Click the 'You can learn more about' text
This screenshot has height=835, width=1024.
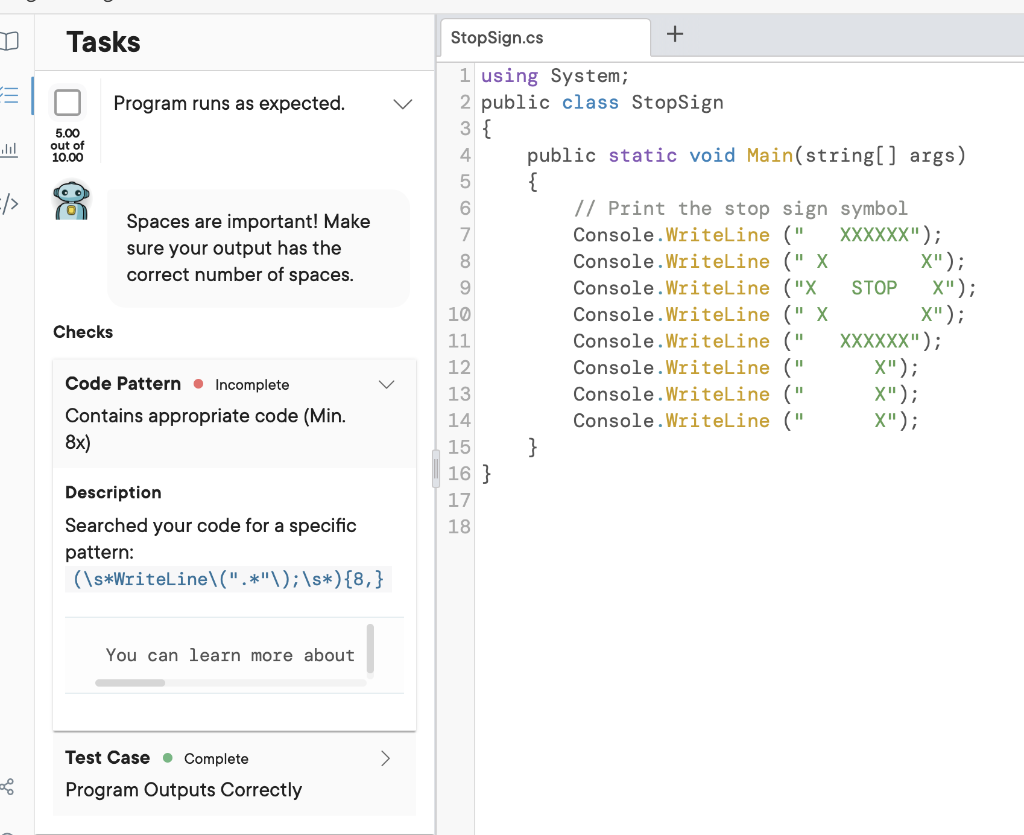pyautogui.click(x=230, y=655)
